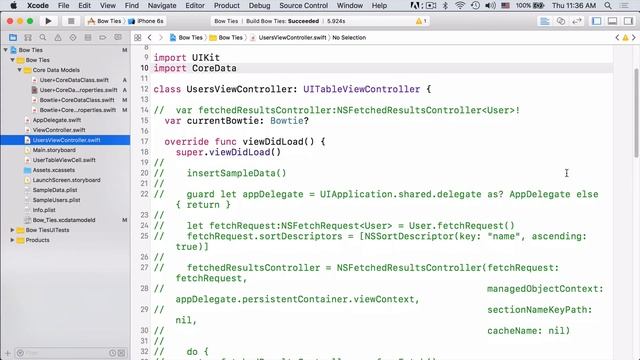Image resolution: width=640 pixels, height=360 pixels.
Task: Toggle the Debug area visibility
Action: point(612,21)
